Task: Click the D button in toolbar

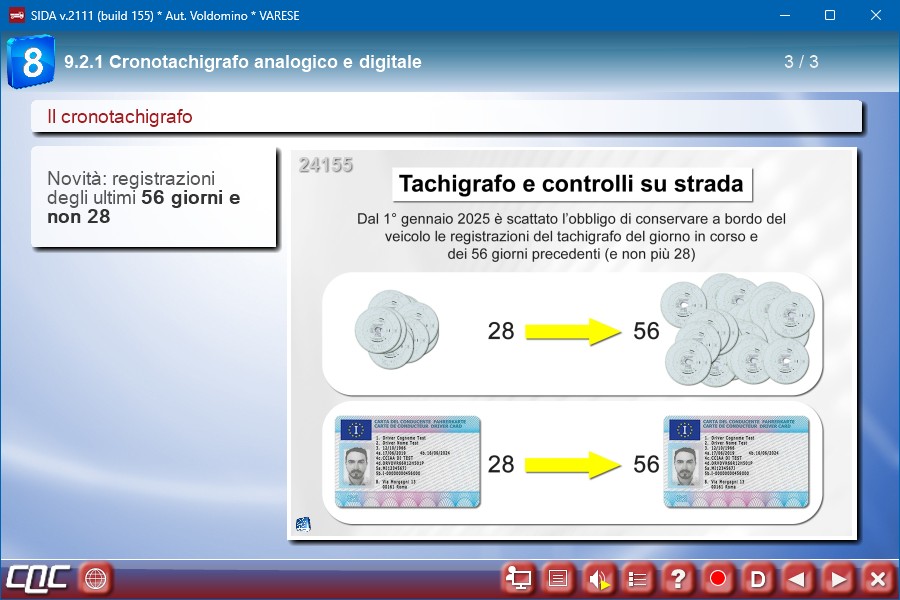Action: 758,578
